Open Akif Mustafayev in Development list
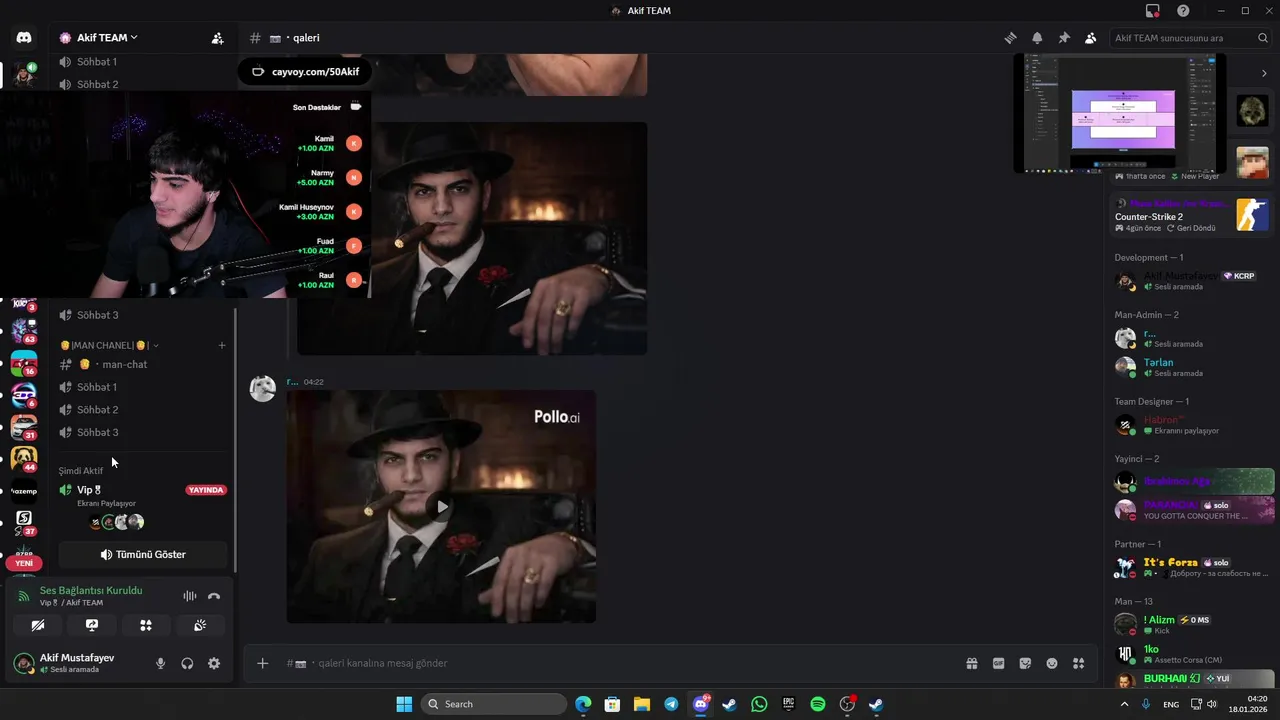 coord(1193,281)
